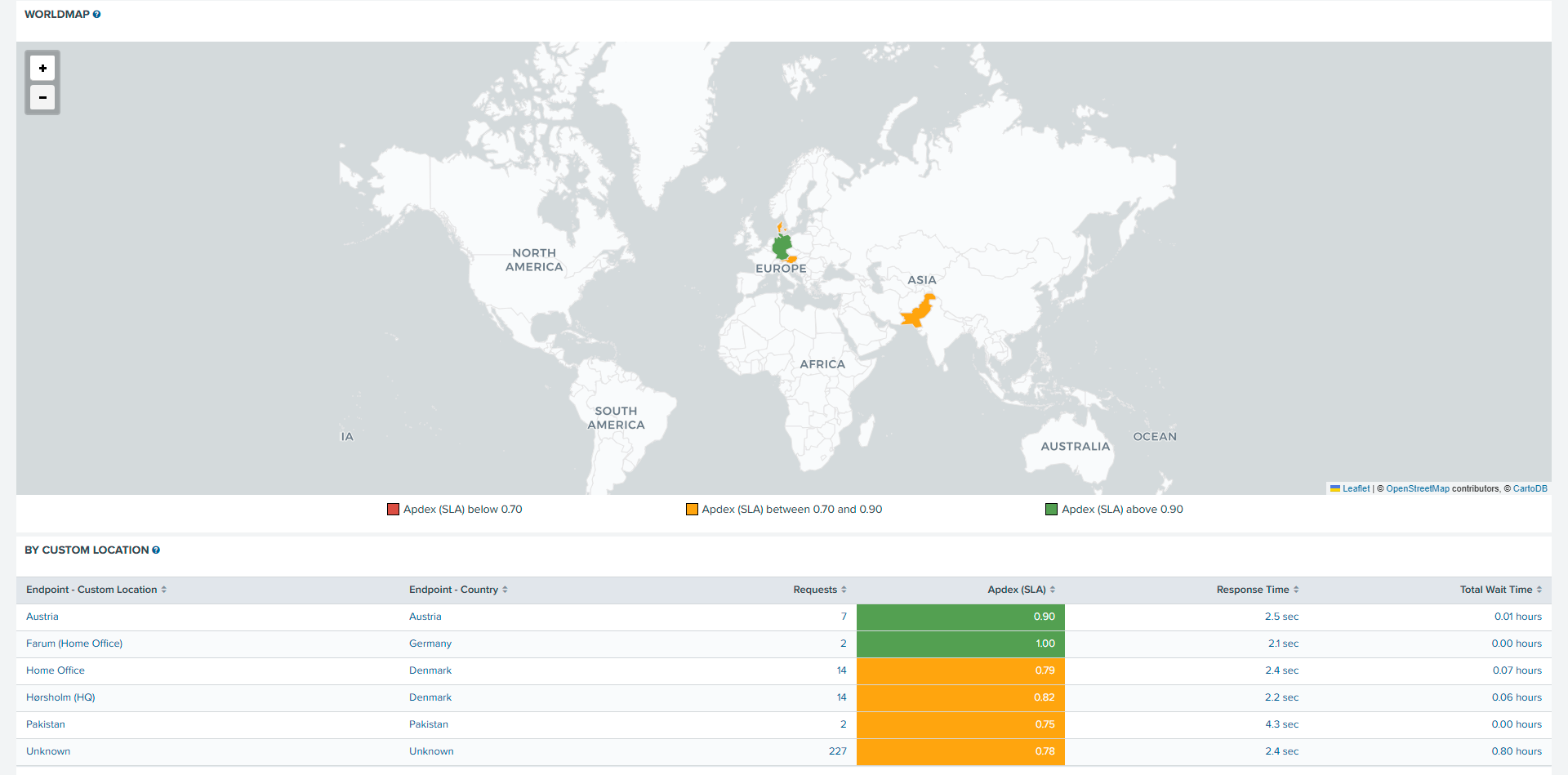Screen dimensions: 1568x775
Task: Zoom in on the world map
Action: tap(42, 68)
